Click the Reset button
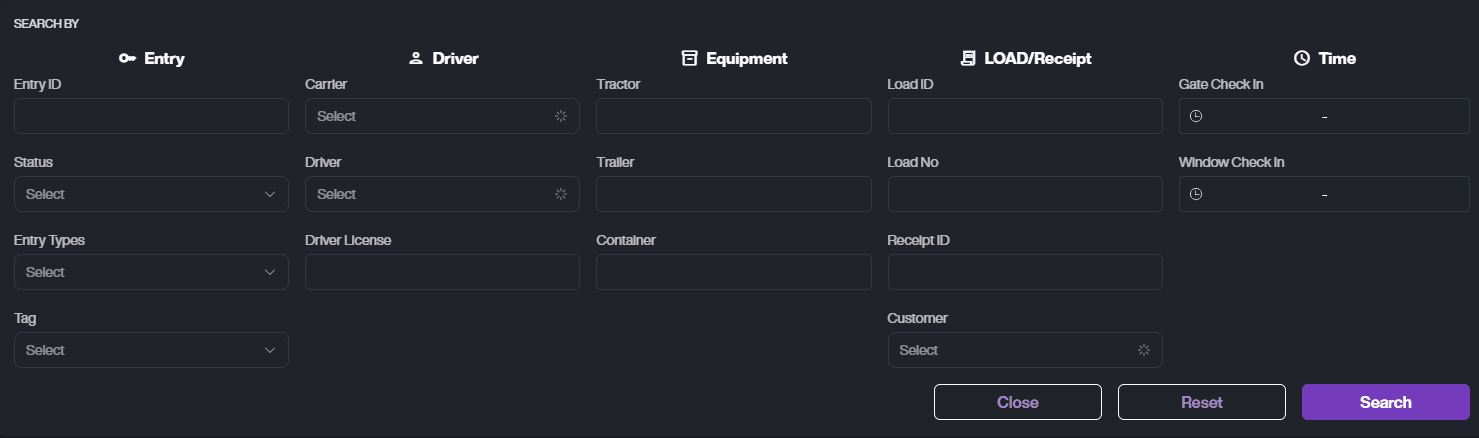Image resolution: width=1479 pixels, height=438 pixels. coord(1201,402)
